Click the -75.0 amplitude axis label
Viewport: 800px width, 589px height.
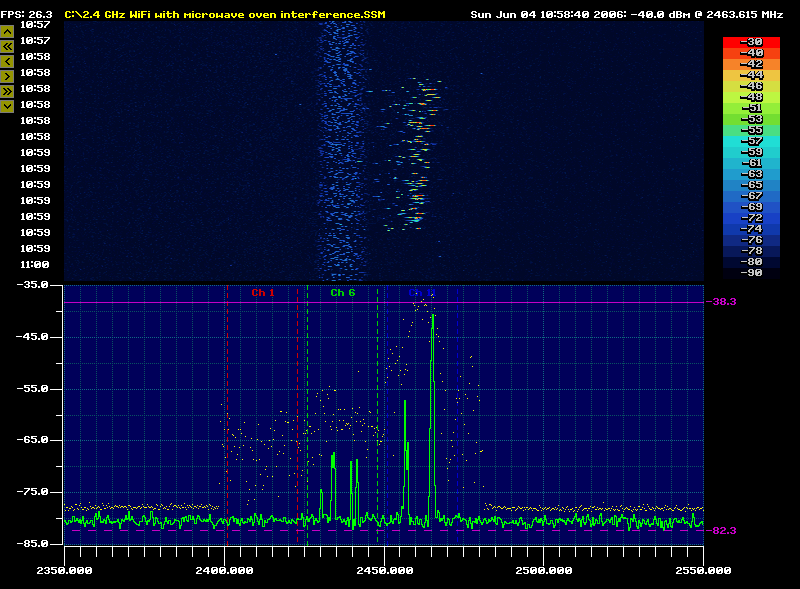point(32,492)
